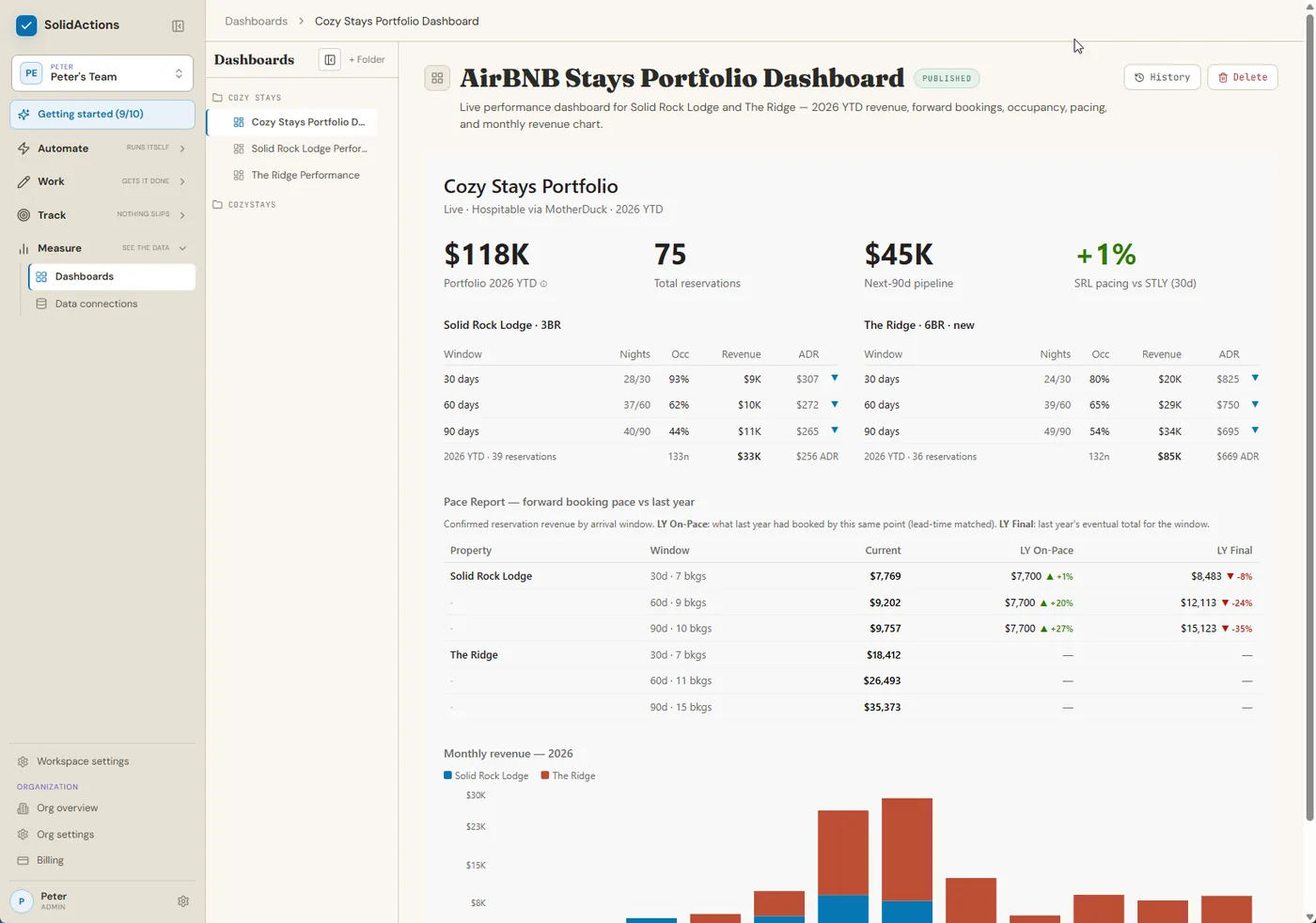1316x923 pixels.
Task: Click the vertical scrollbar thumb
Action: 1309,418
